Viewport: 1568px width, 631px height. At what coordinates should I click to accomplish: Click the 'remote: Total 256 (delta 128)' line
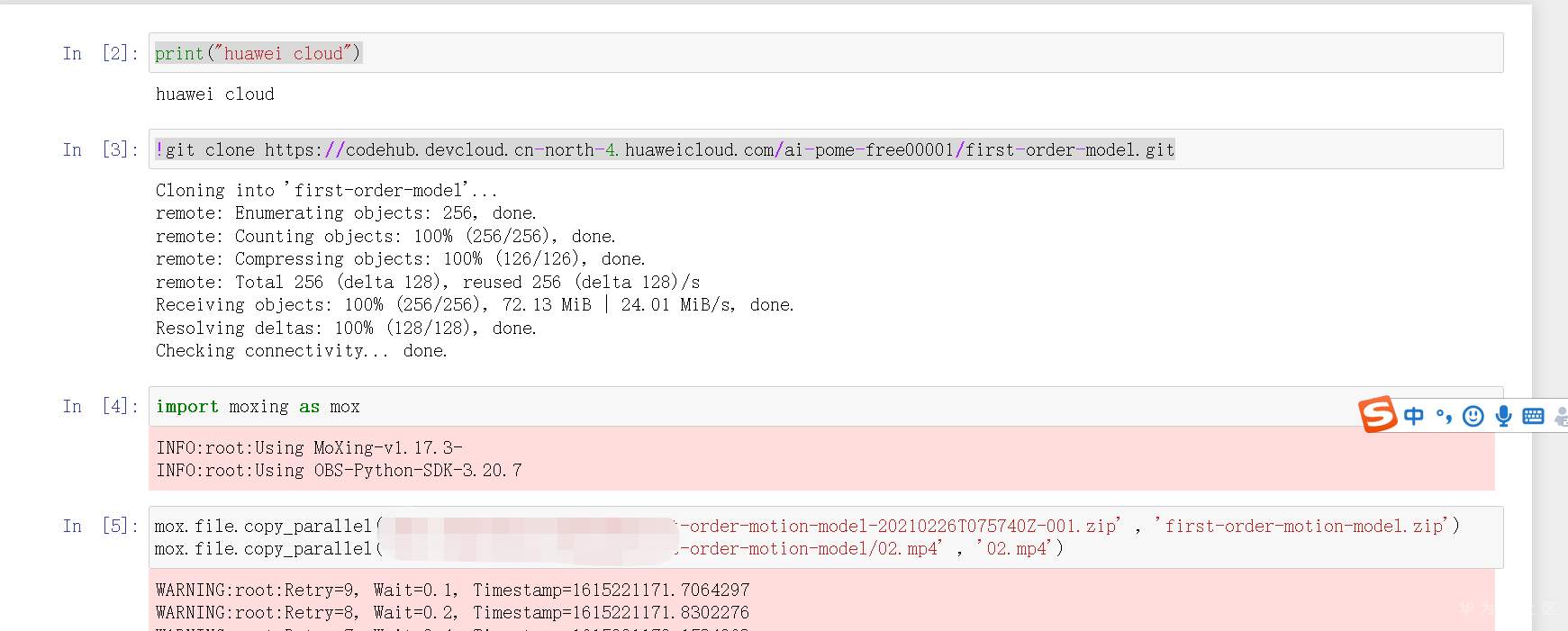tap(428, 282)
